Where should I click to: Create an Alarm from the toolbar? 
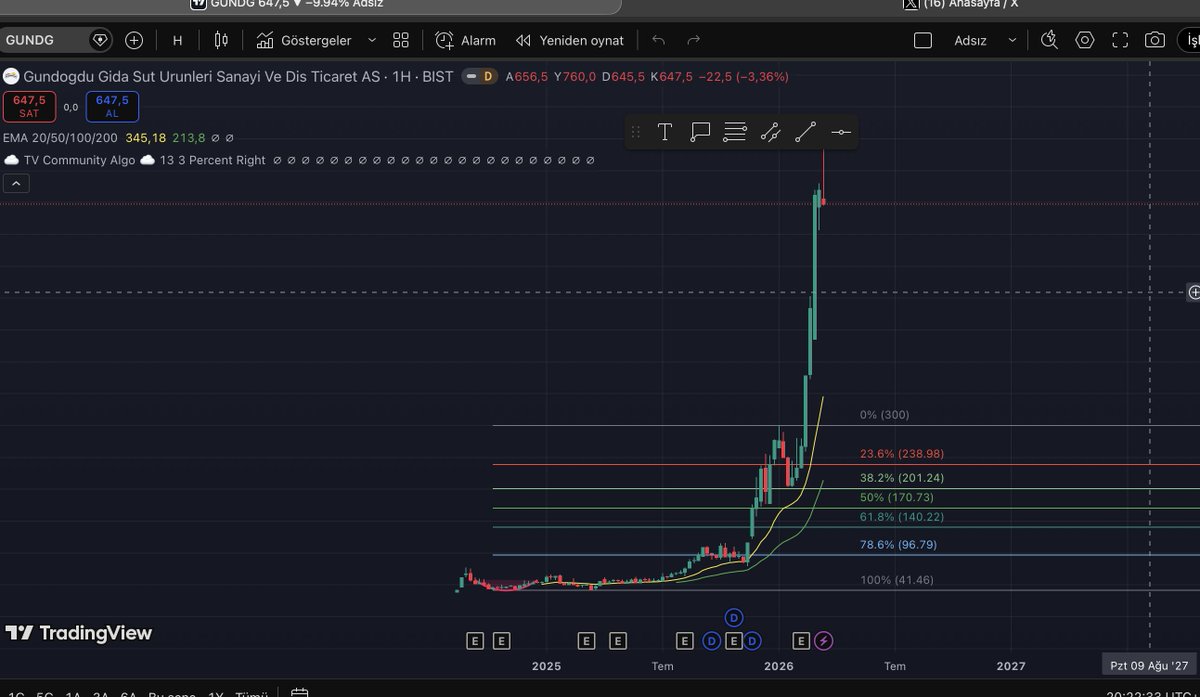coord(466,41)
